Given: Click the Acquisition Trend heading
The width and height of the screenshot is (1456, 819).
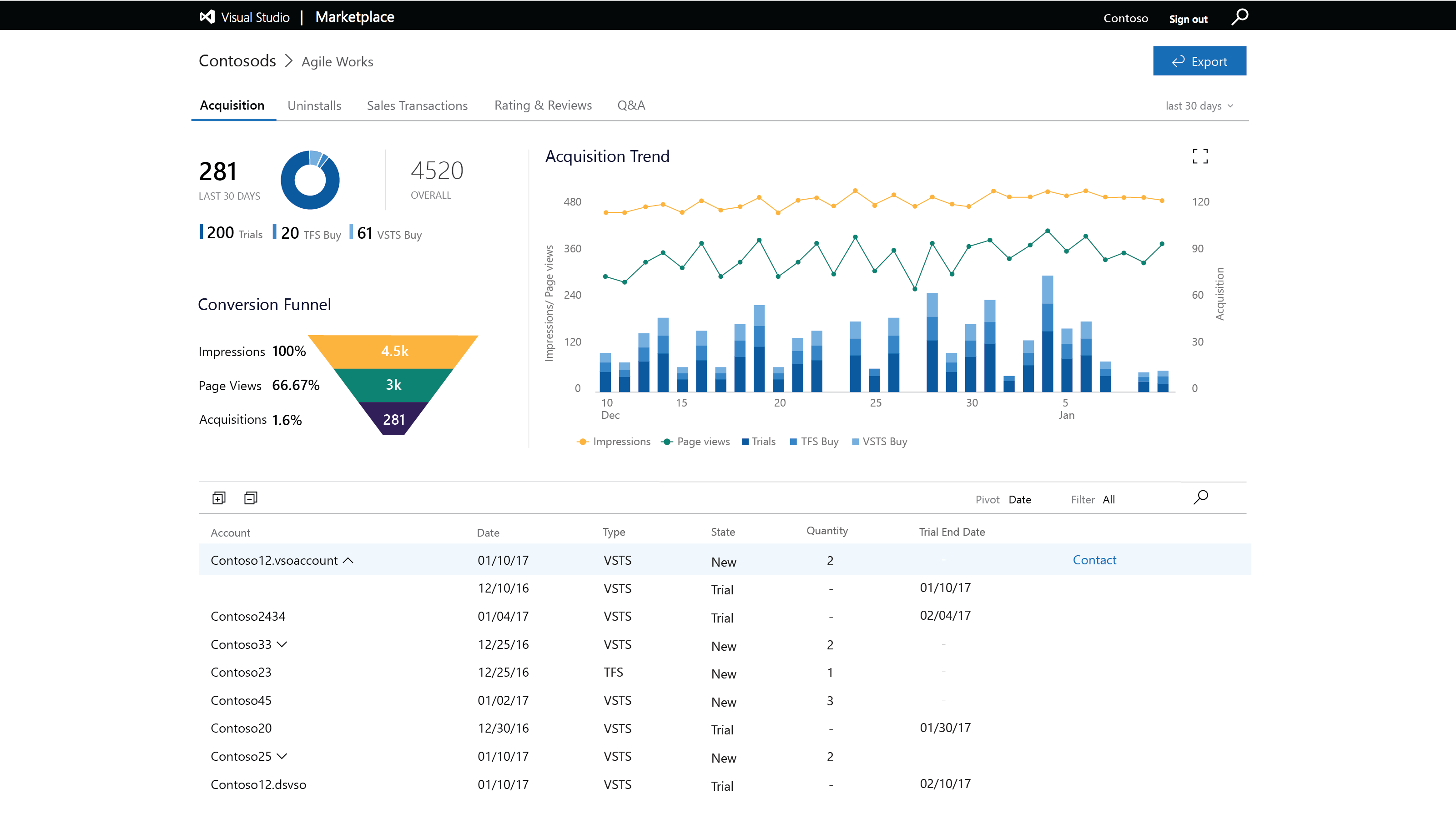Looking at the screenshot, I should pyautogui.click(x=607, y=156).
